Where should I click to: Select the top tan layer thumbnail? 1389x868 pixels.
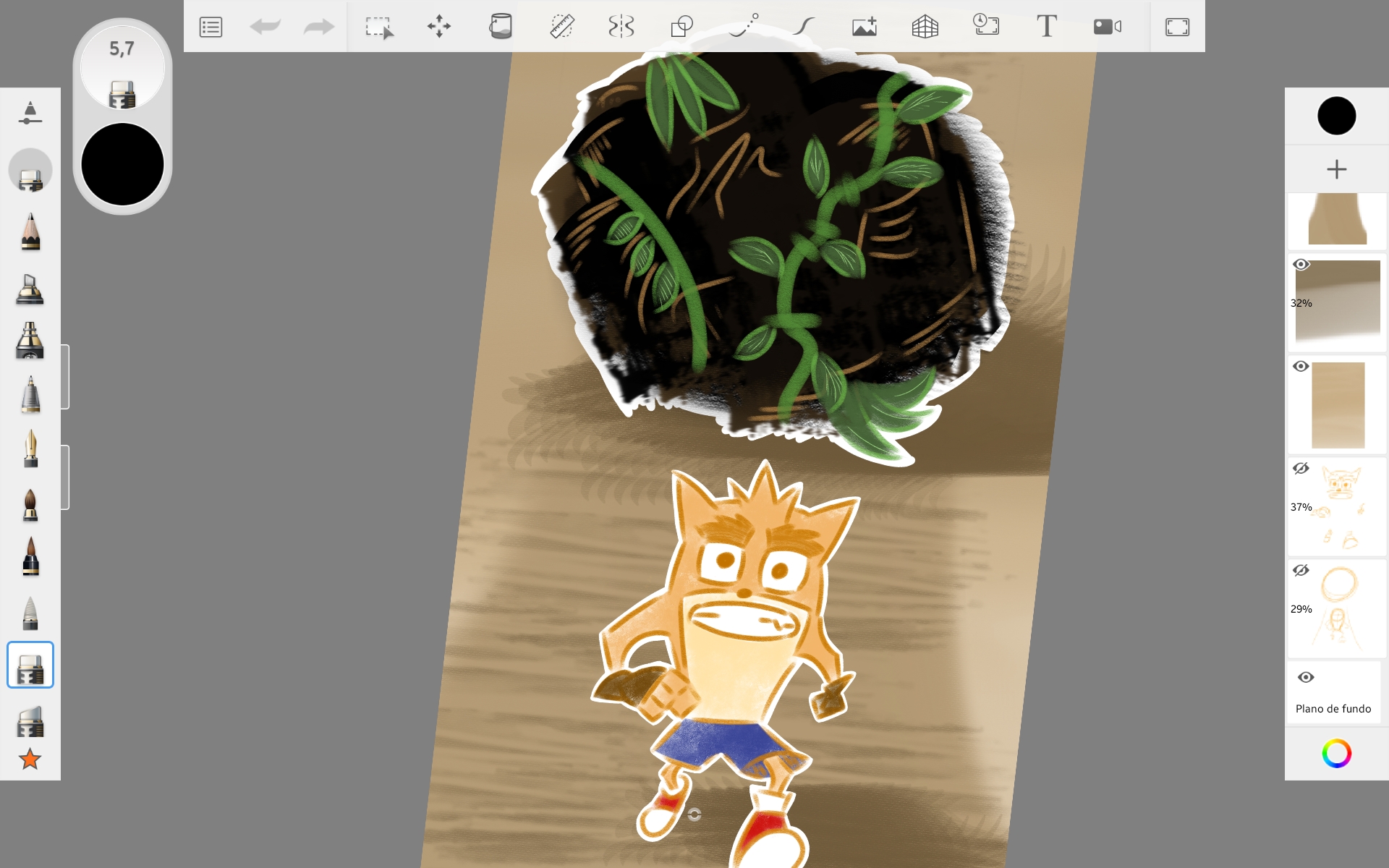tap(1337, 219)
